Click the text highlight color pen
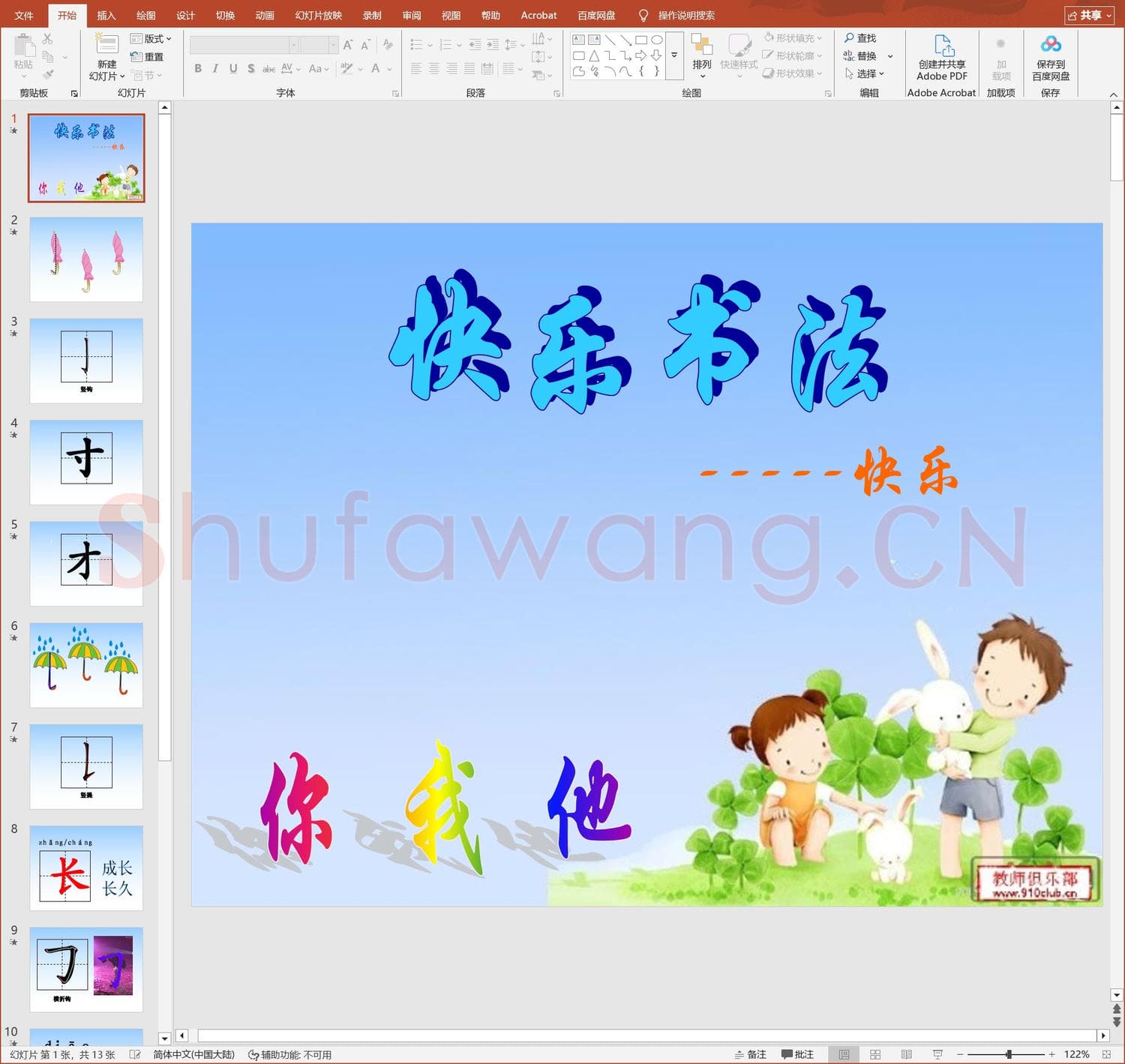The height and width of the screenshot is (1064, 1125). coord(346,69)
